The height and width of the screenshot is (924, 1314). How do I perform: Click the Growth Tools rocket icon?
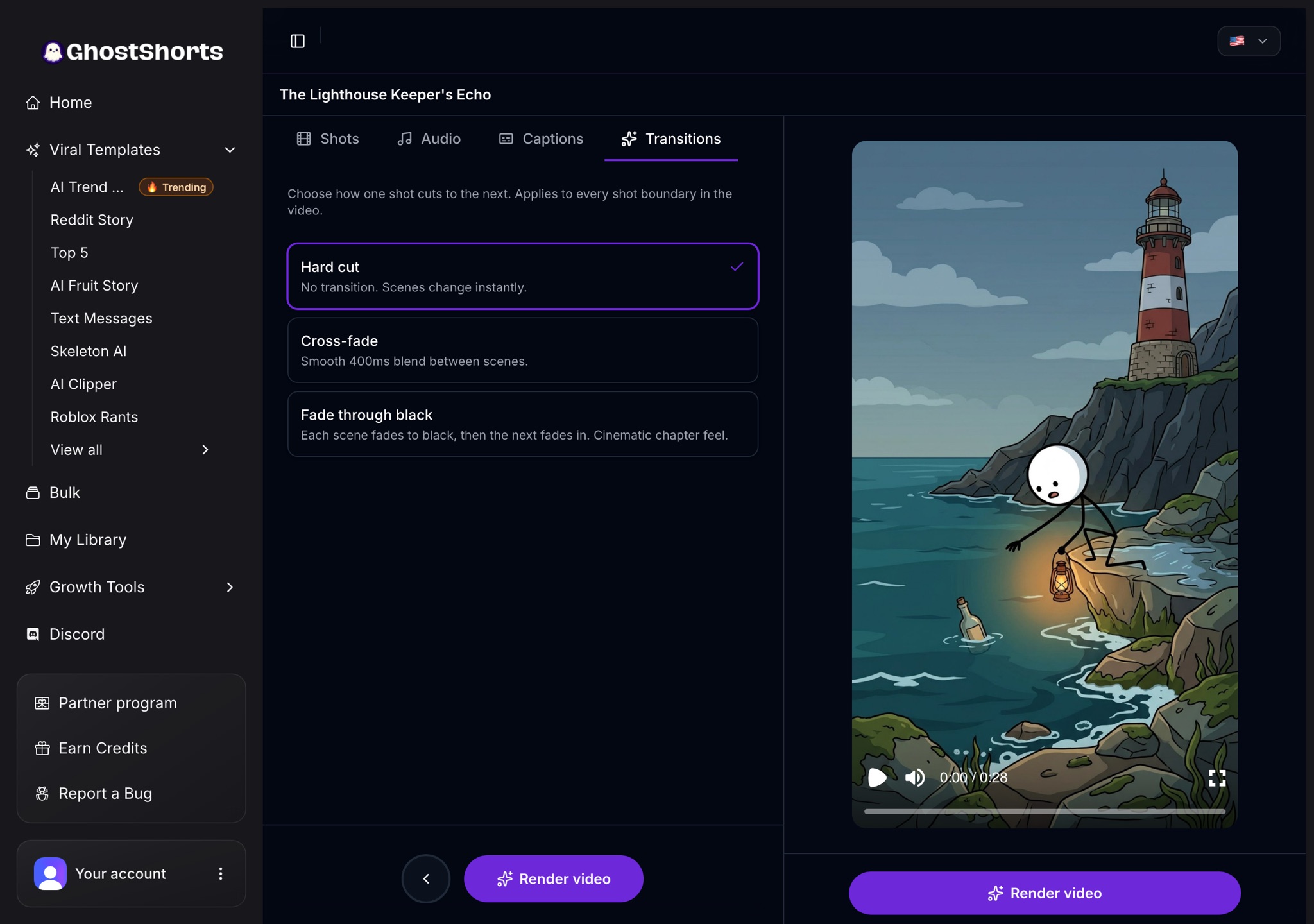33,587
